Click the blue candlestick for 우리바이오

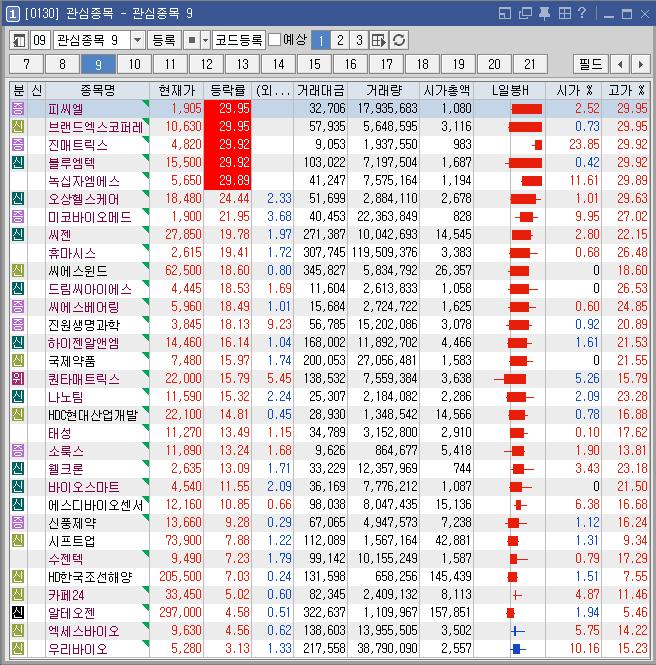[x=516, y=648]
